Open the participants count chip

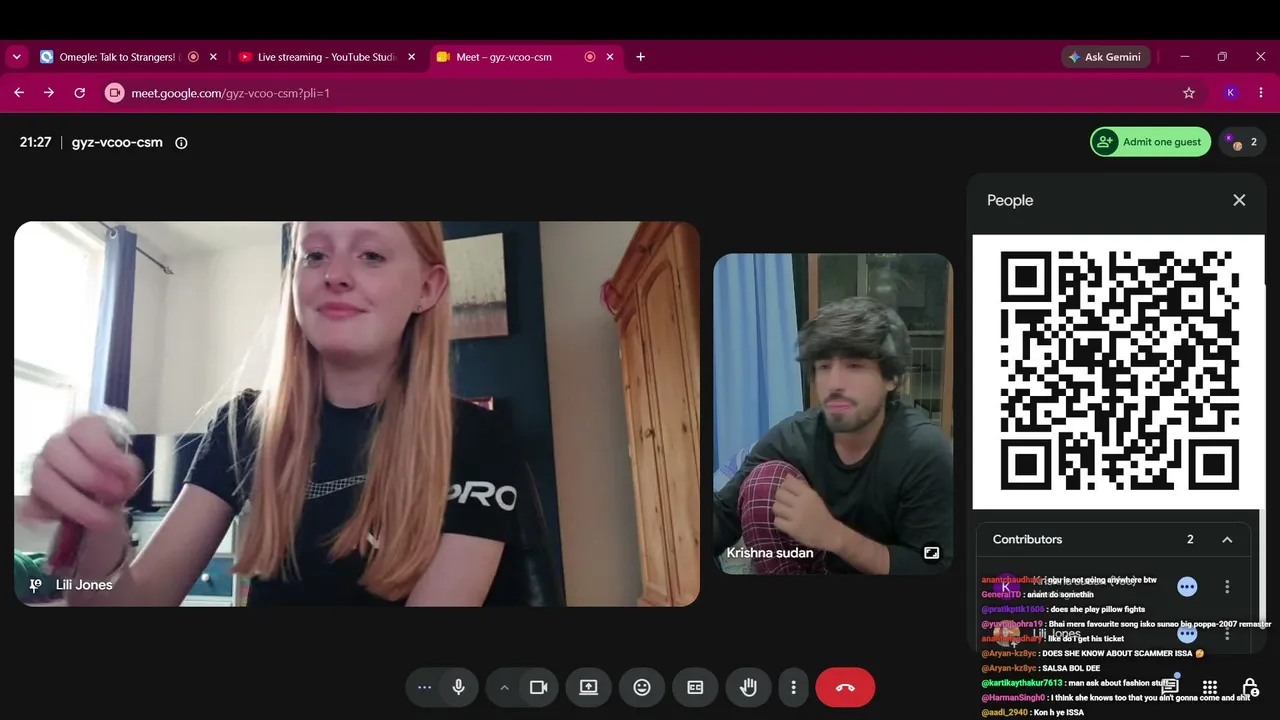pyautogui.click(x=1243, y=142)
